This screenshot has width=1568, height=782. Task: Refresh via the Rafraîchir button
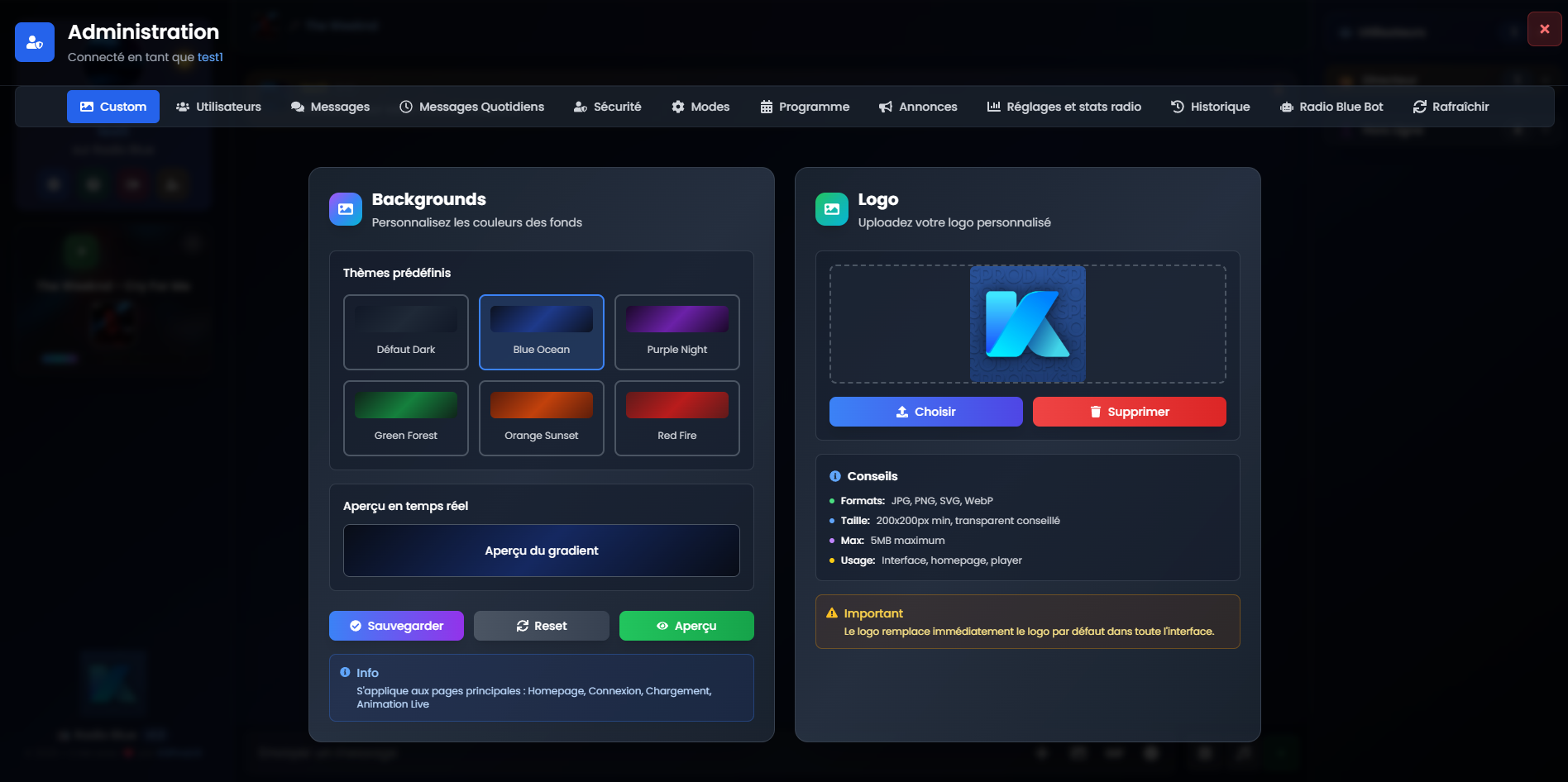click(x=1451, y=107)
